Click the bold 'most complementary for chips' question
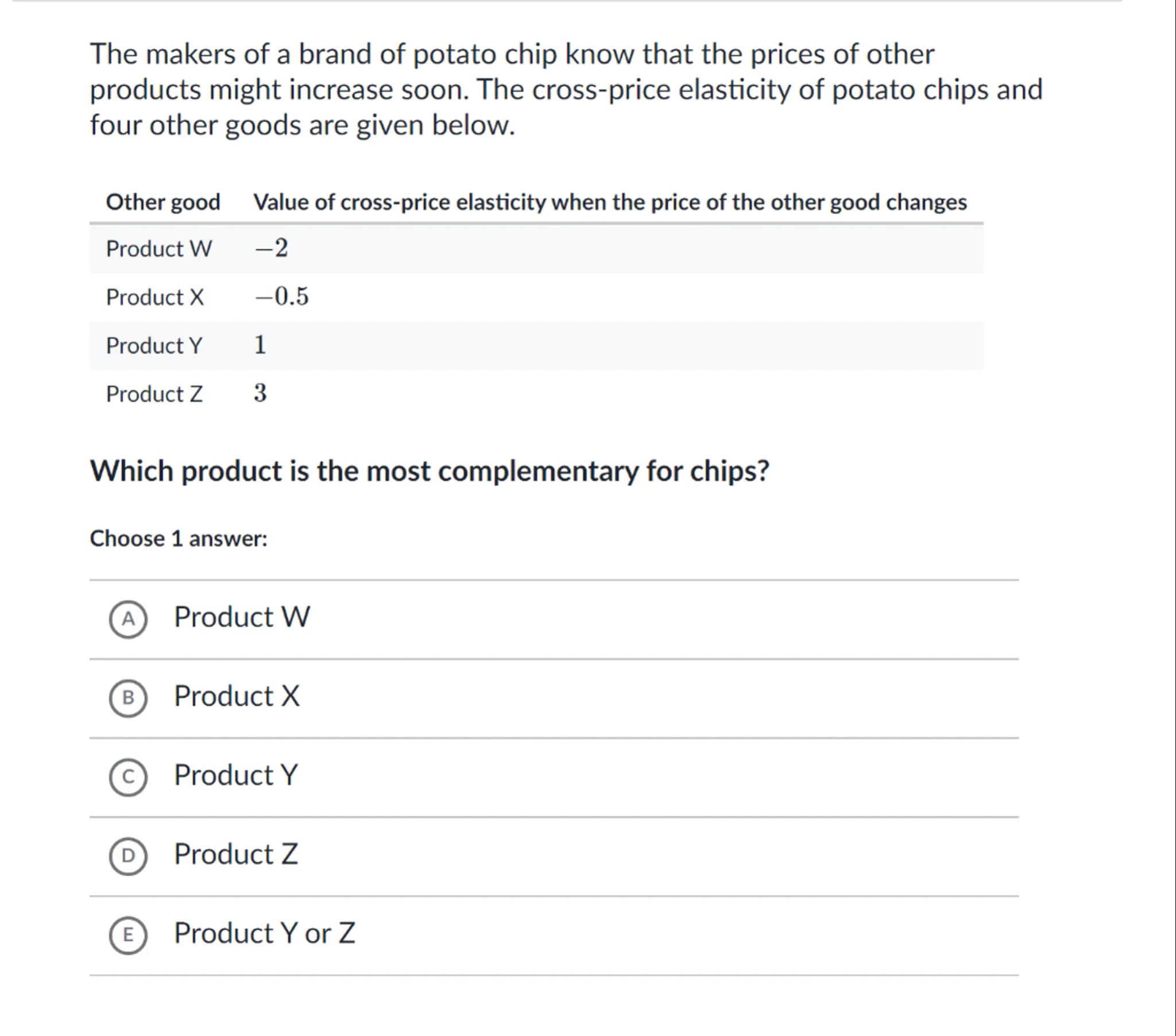1176x1036 pixels. (429, 471)
